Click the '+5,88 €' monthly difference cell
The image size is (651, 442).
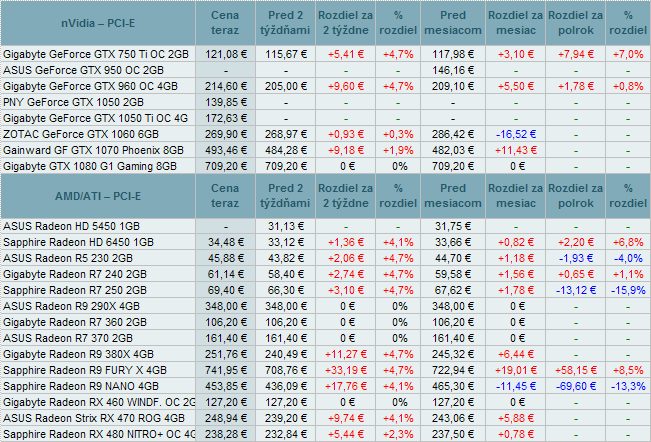pos(516,418)
